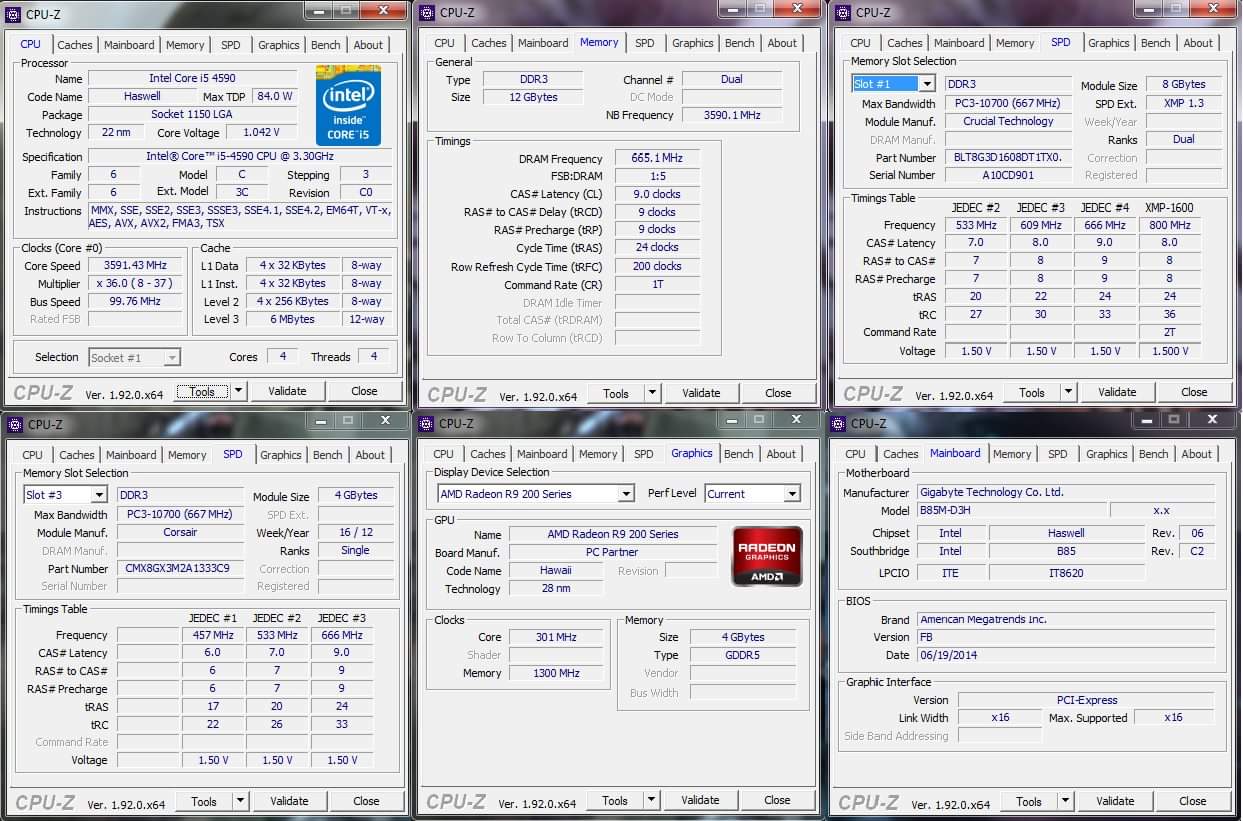Click the Core Speed 3591.43 MHz value field
1243x821 pixels.
click(135, 266)
